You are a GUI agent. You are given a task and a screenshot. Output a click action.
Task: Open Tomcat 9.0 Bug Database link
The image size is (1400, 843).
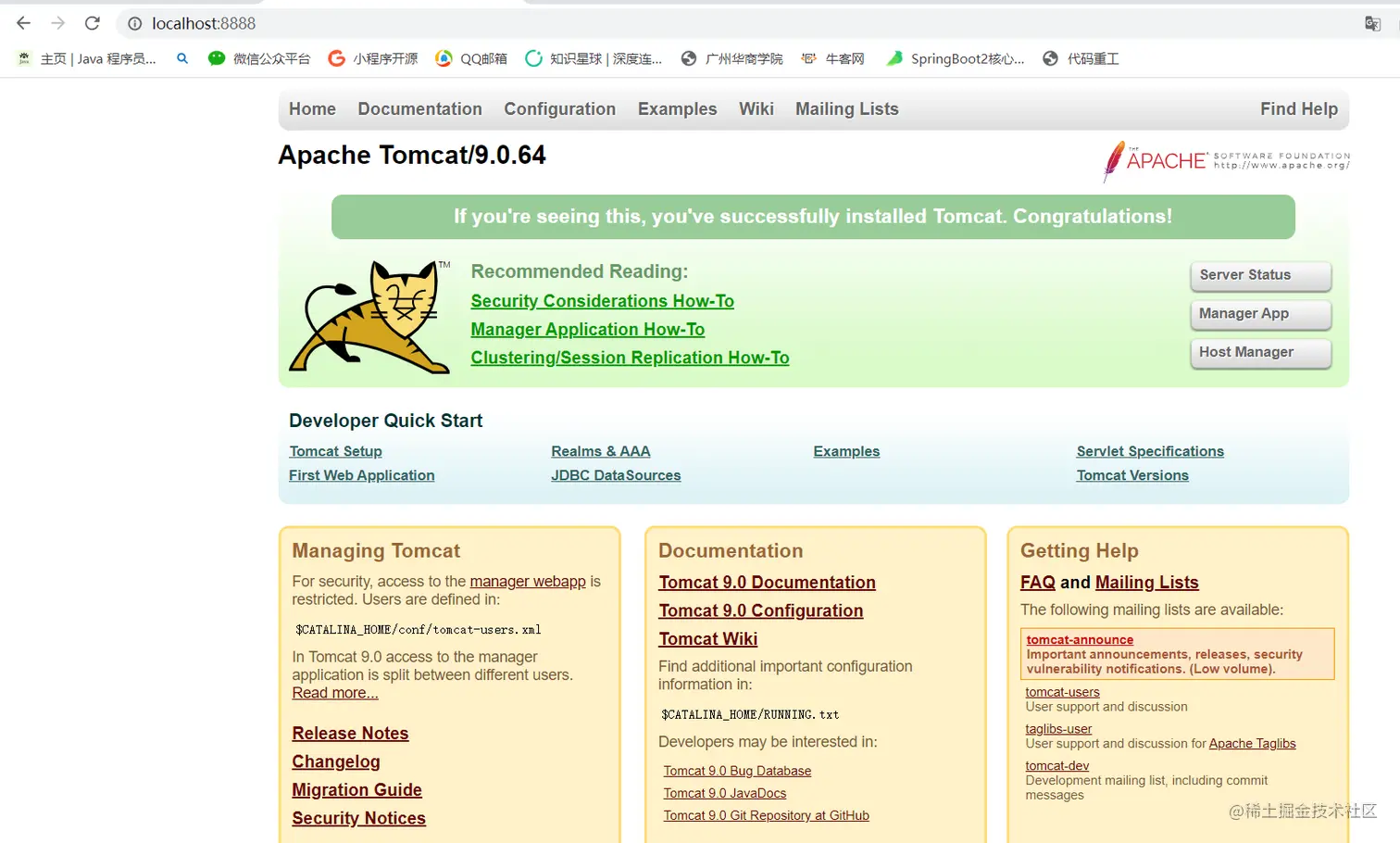737,771
